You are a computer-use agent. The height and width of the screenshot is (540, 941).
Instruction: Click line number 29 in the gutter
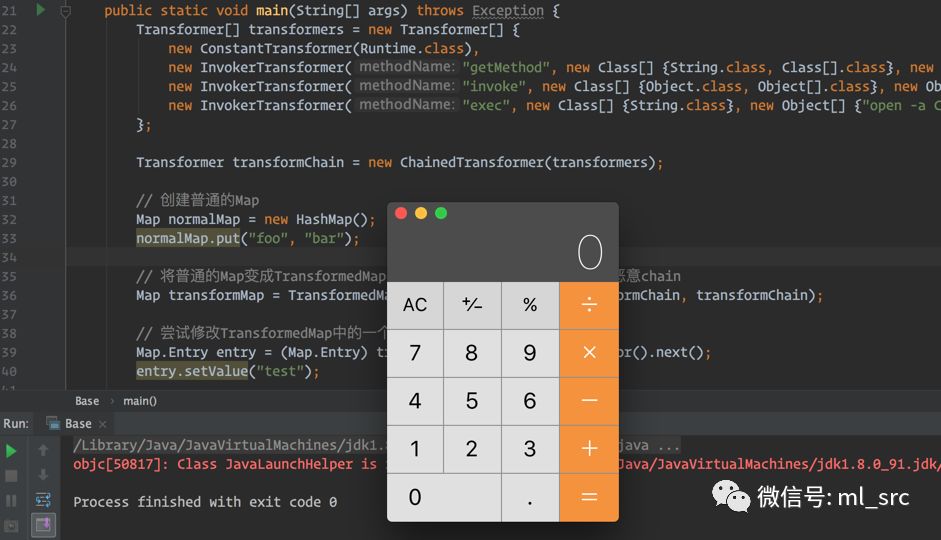tap(9, 163)
